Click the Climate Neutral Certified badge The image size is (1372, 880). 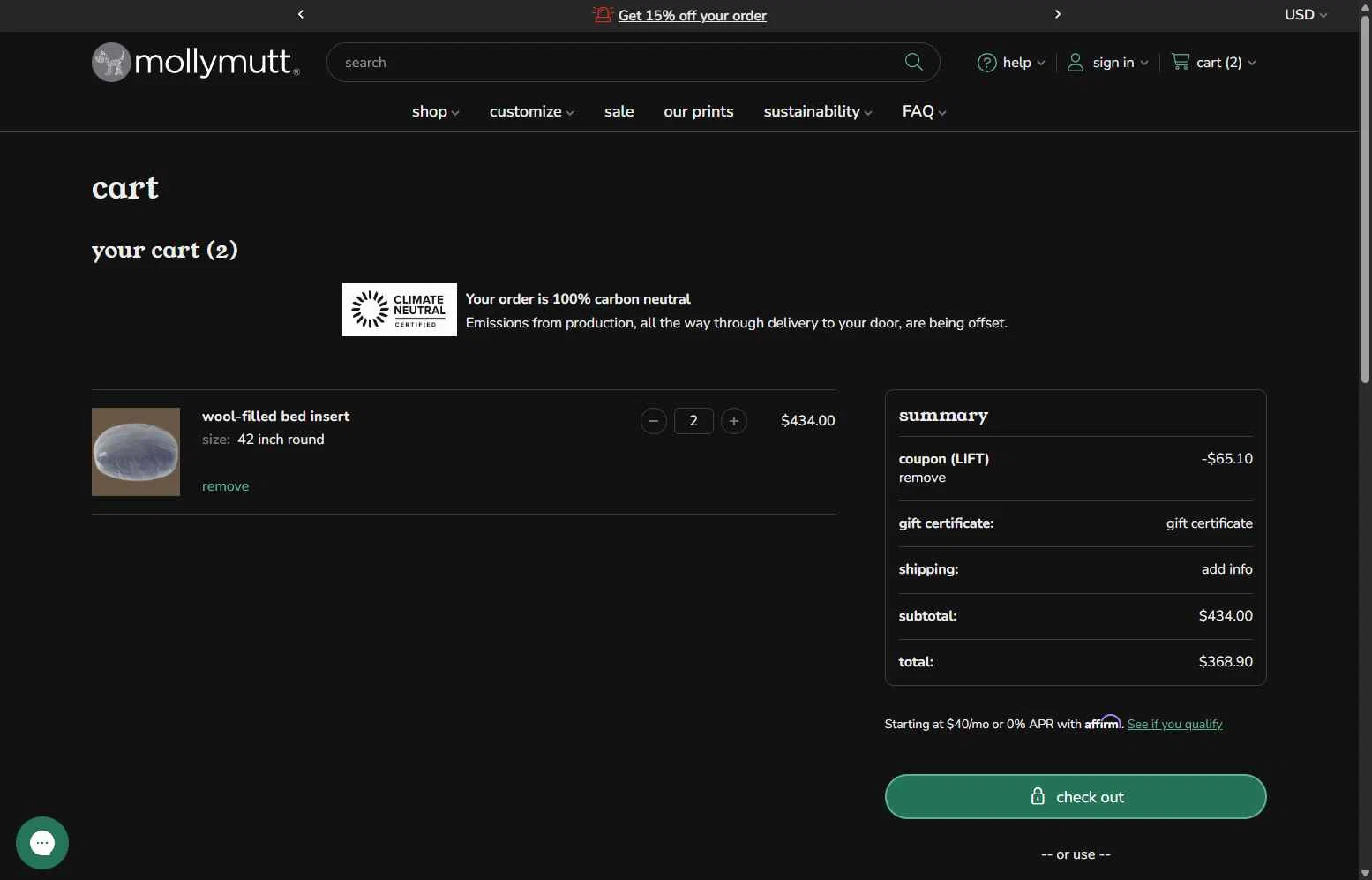point(400,310)
